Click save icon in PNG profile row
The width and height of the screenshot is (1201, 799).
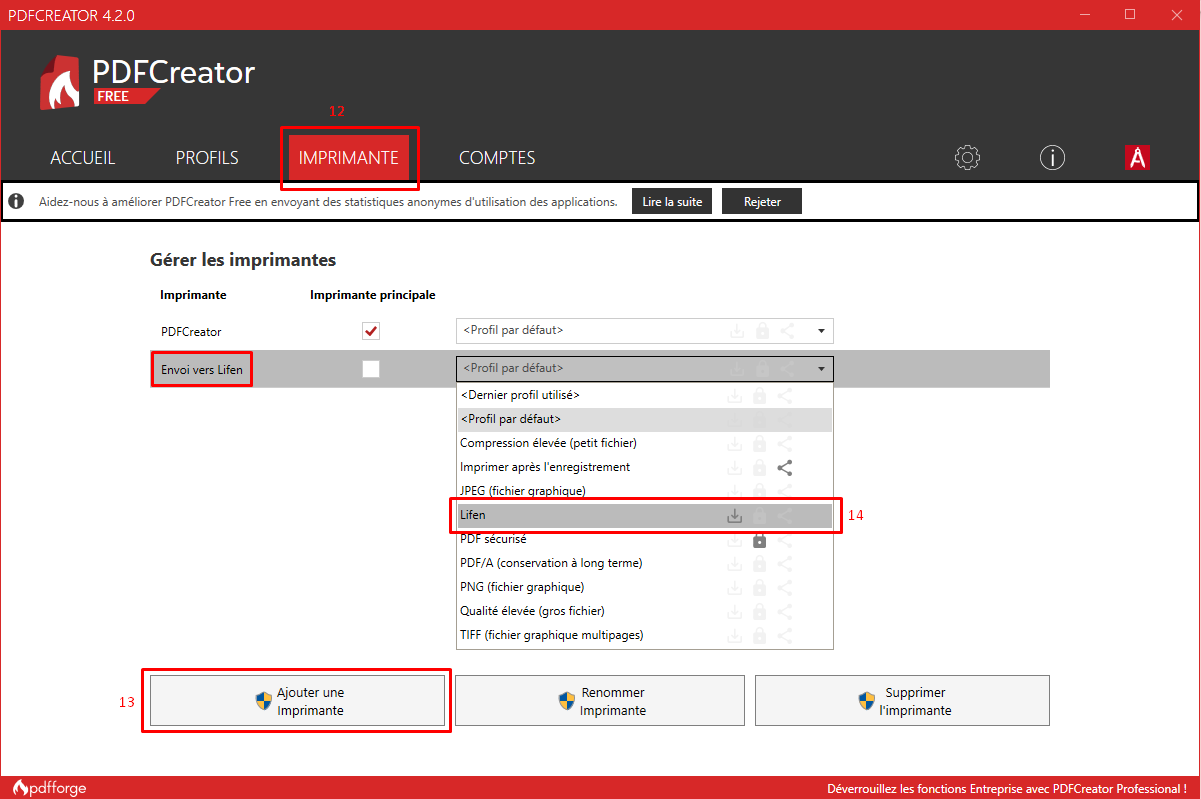point(735,587)
